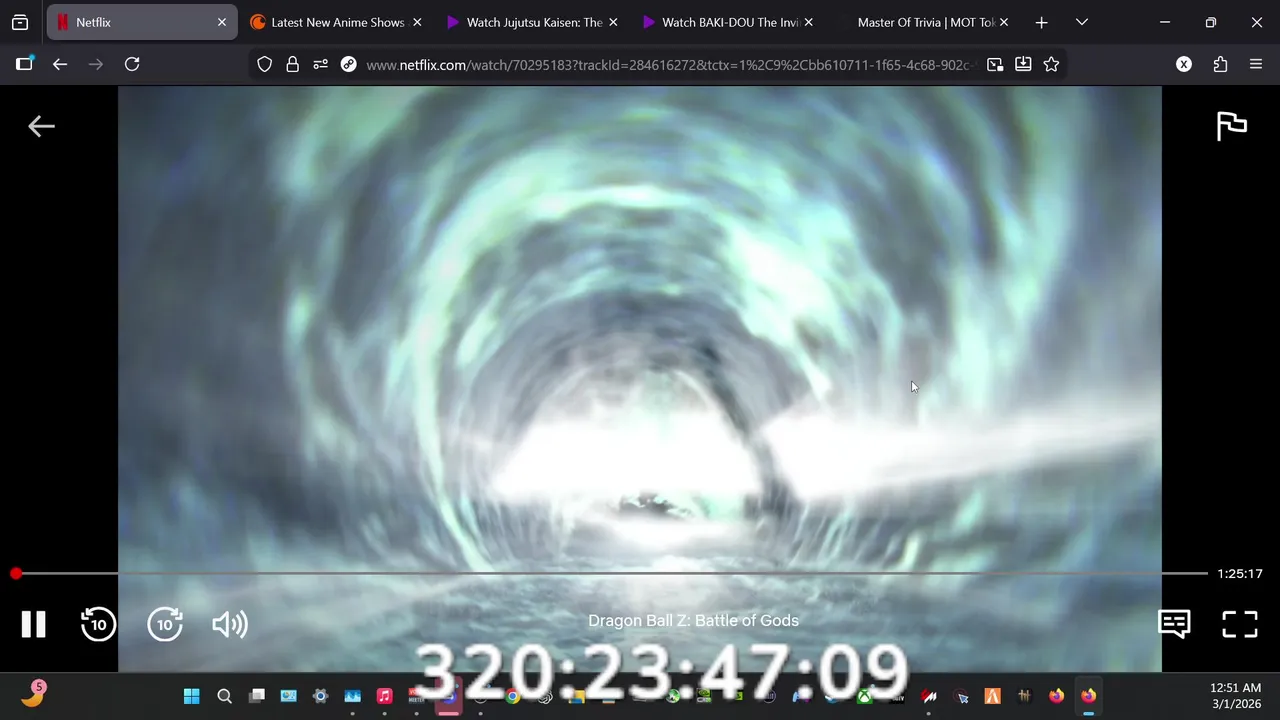Viewport: 1280px width, 720px height.
Task: Select the Netflix browser tab
Action: [142, 22]
